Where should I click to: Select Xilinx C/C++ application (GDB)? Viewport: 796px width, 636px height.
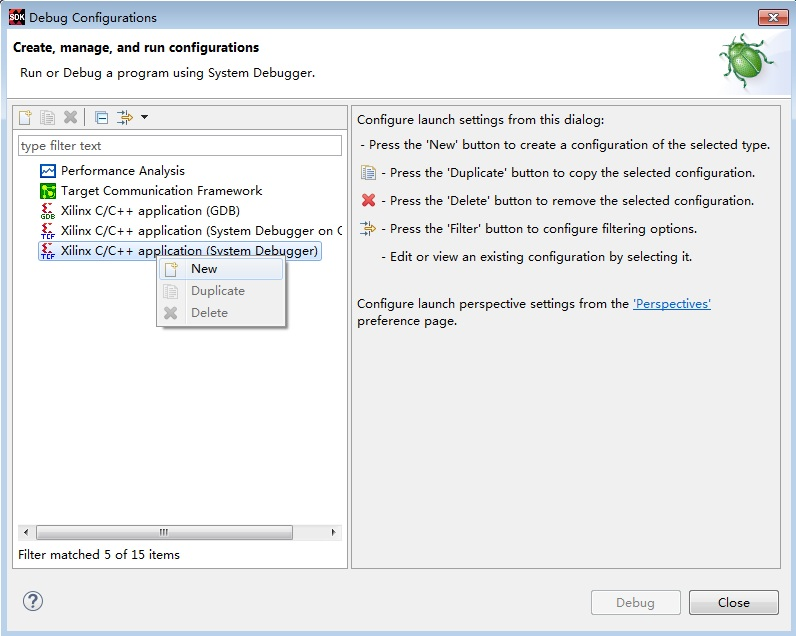click(x=150, y=211)
